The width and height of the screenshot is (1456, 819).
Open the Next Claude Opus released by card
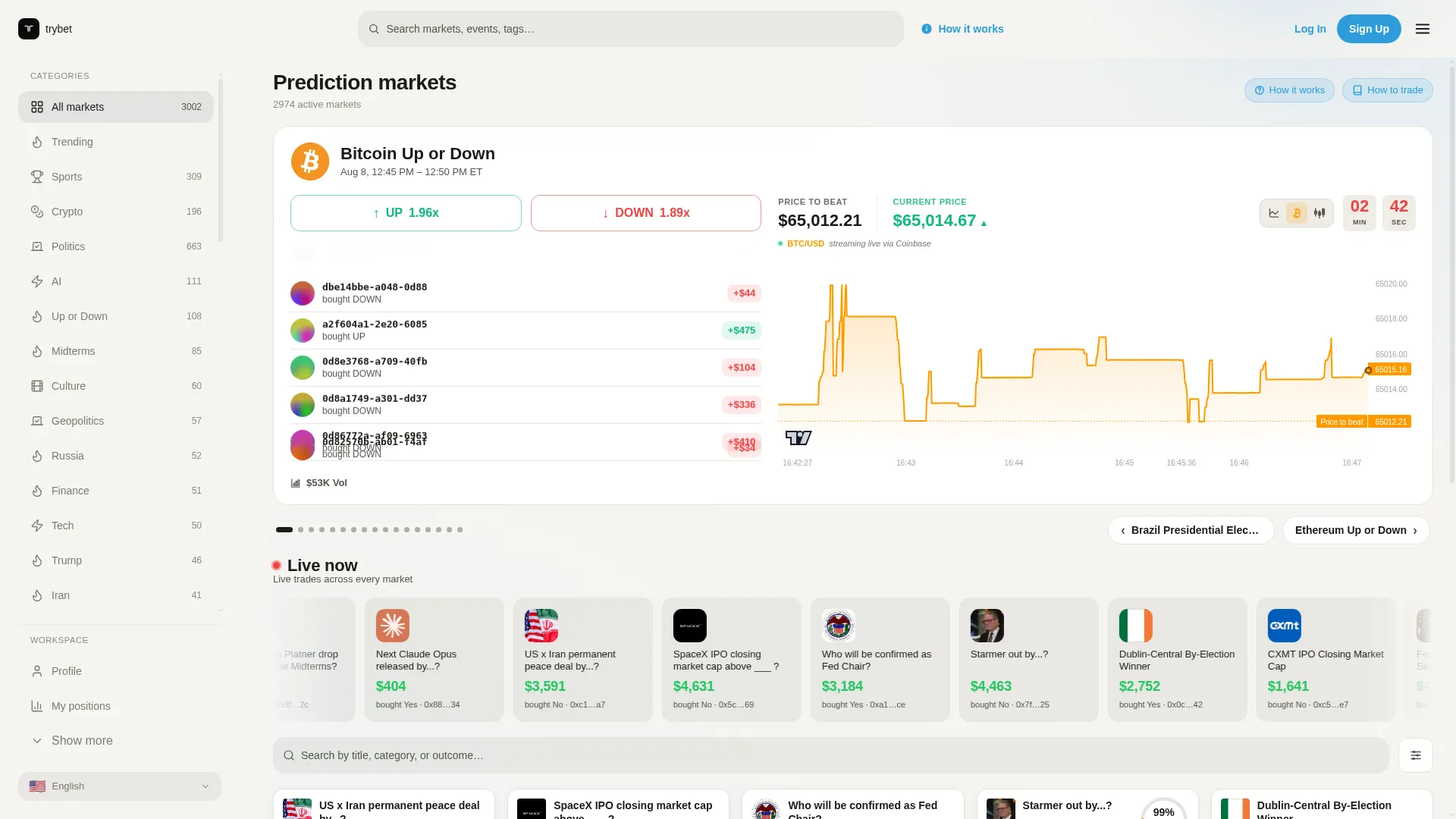click(x=435, y=660)
